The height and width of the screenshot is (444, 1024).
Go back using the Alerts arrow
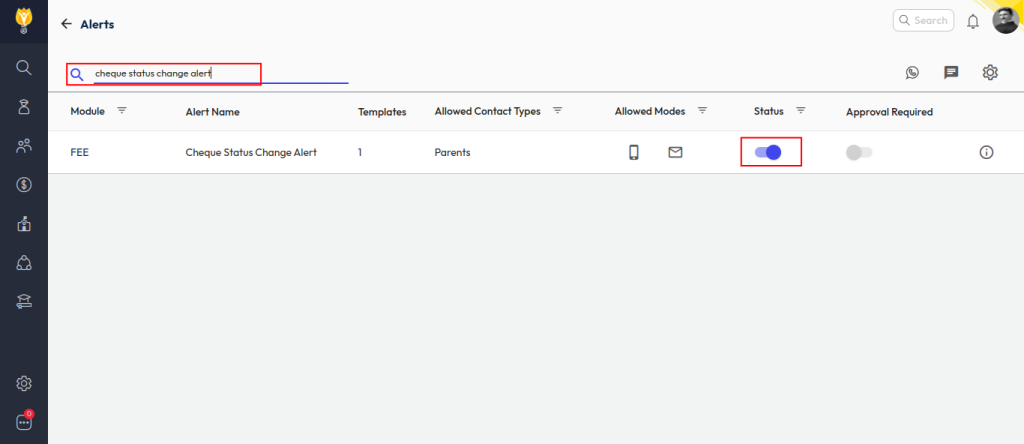point(66,23)
